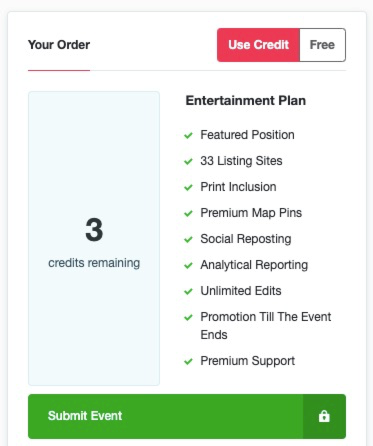
Task: Switch to the Use Credit option
Action: point(258,45)
